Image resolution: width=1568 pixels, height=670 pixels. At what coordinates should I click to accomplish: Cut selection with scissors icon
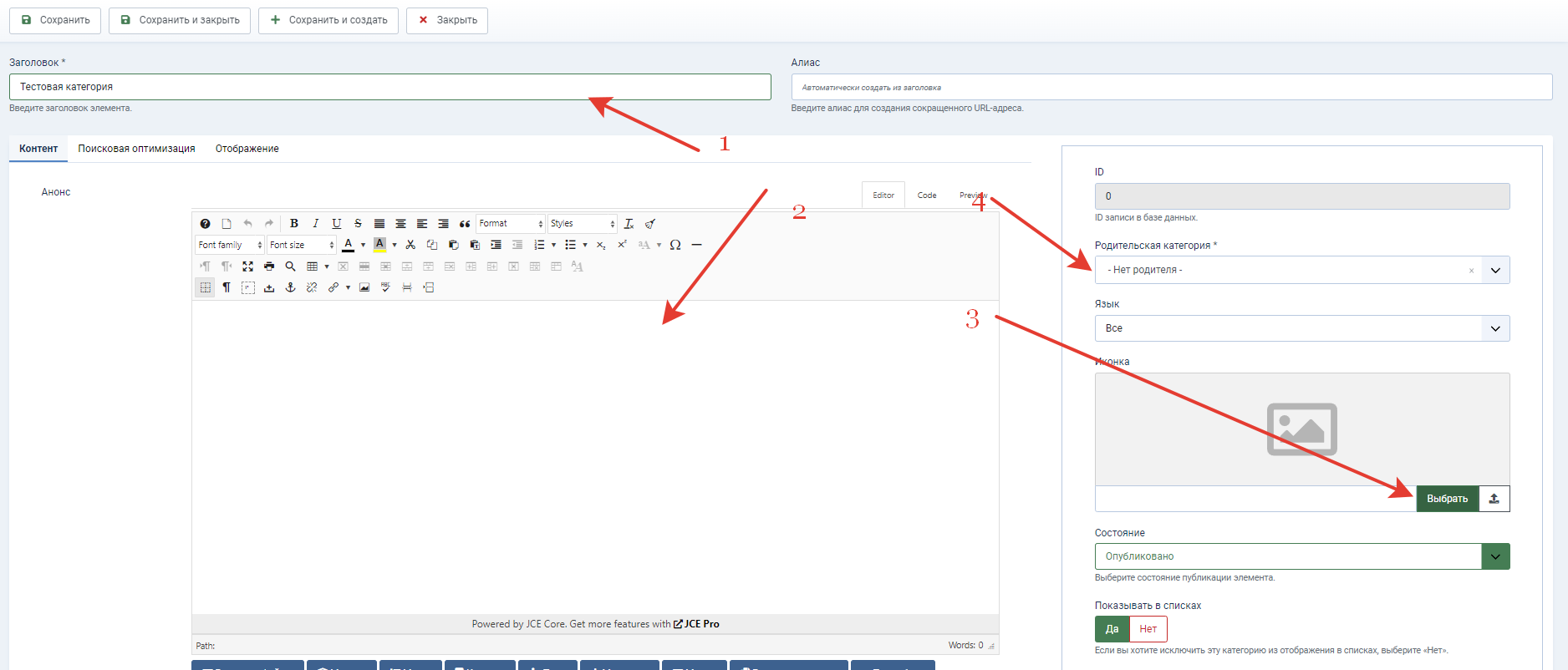[x=410, y=245]
